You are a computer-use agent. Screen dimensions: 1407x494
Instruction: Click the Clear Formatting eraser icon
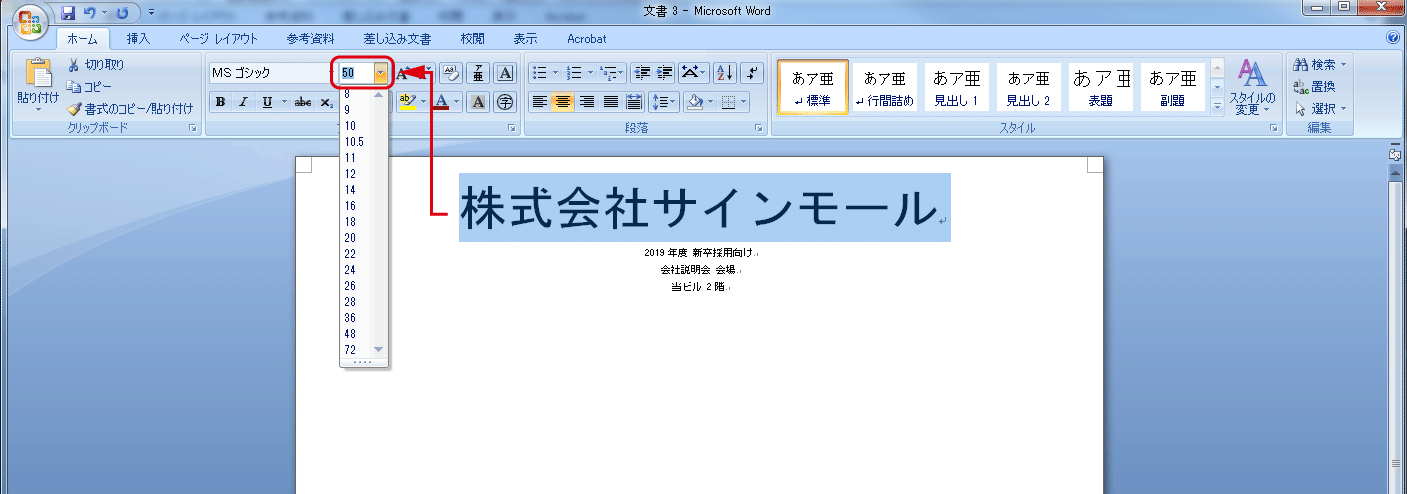point(450,73)
